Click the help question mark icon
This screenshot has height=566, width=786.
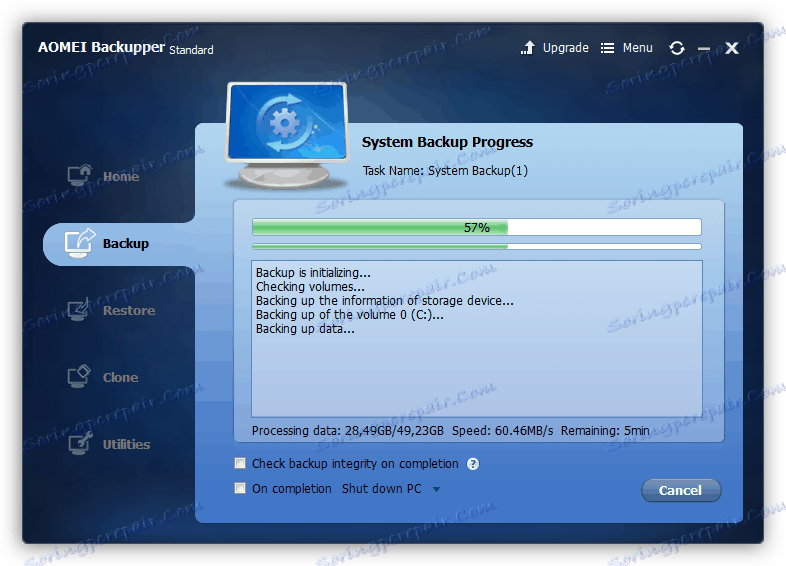(x=473, y=464)
